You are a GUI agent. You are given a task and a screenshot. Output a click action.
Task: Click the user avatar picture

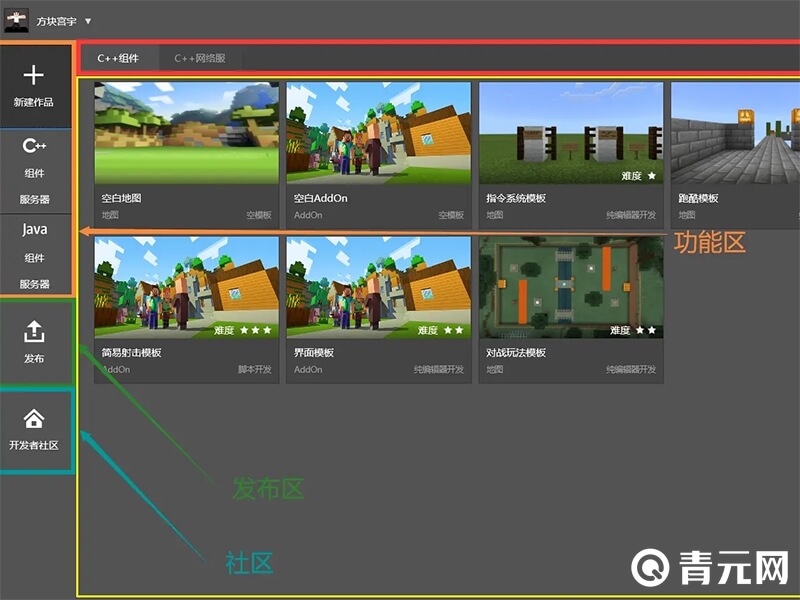(16, 20)
